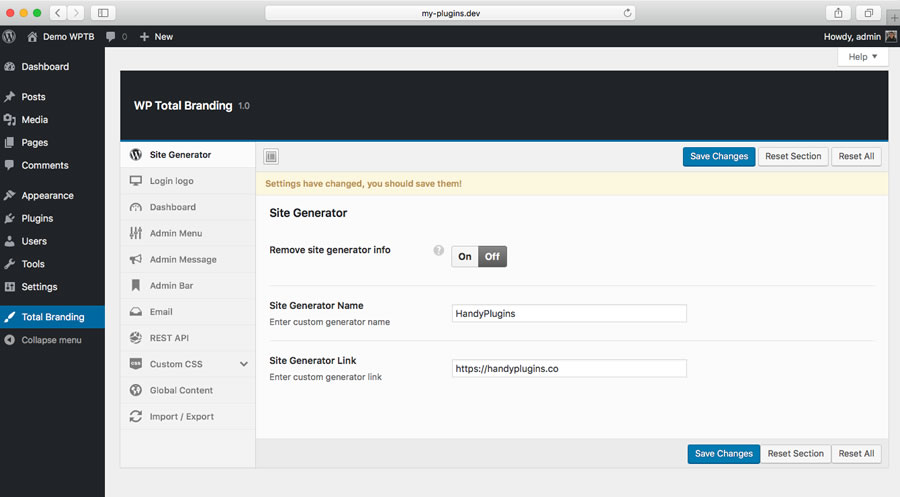Click the plus icon beside New
Viewport: 900px width, 497px height.
click(144, 37)
